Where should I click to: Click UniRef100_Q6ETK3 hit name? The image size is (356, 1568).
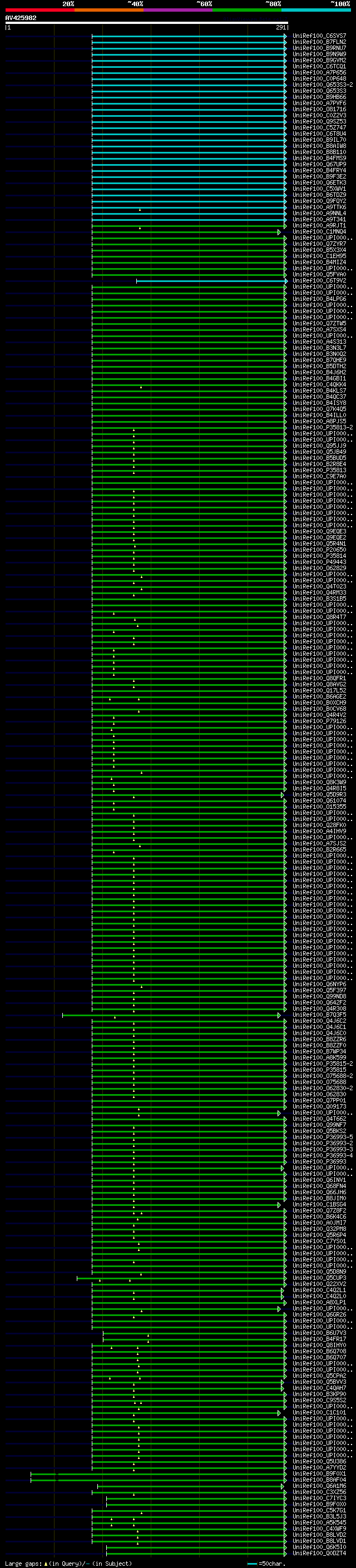(319, 182)
